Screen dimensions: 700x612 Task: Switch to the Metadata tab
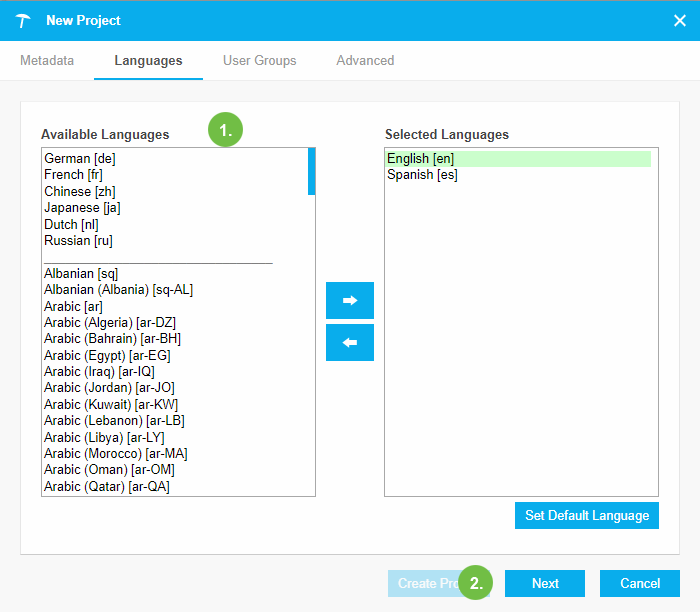click(x=47, y=61)
